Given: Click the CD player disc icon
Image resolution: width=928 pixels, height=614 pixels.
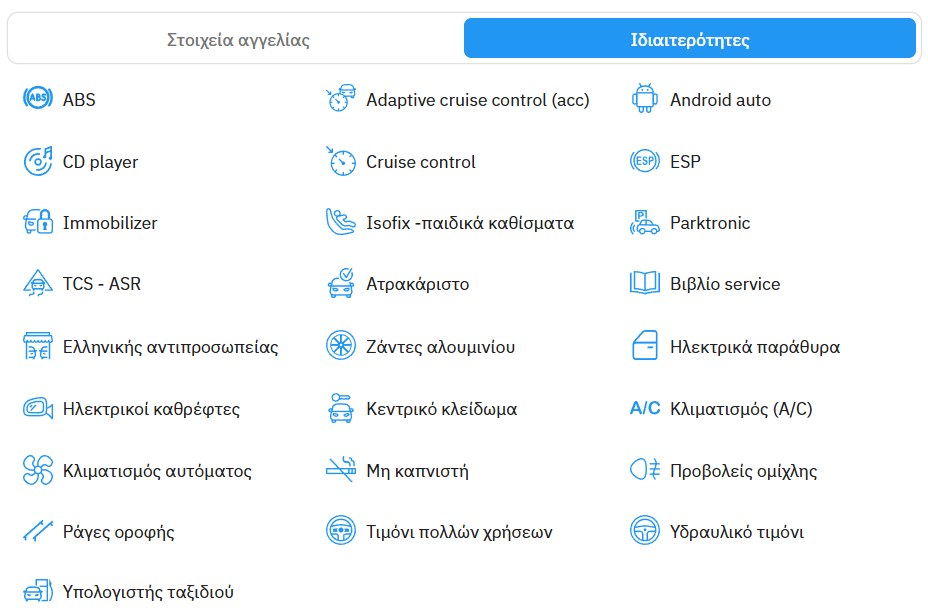Looking at the screenshot, I should point(37,161).
